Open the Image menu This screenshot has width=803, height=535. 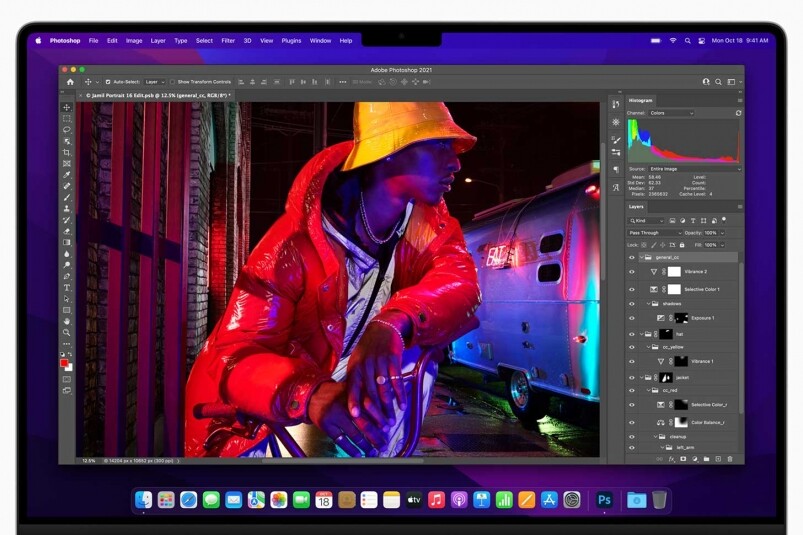134,40
